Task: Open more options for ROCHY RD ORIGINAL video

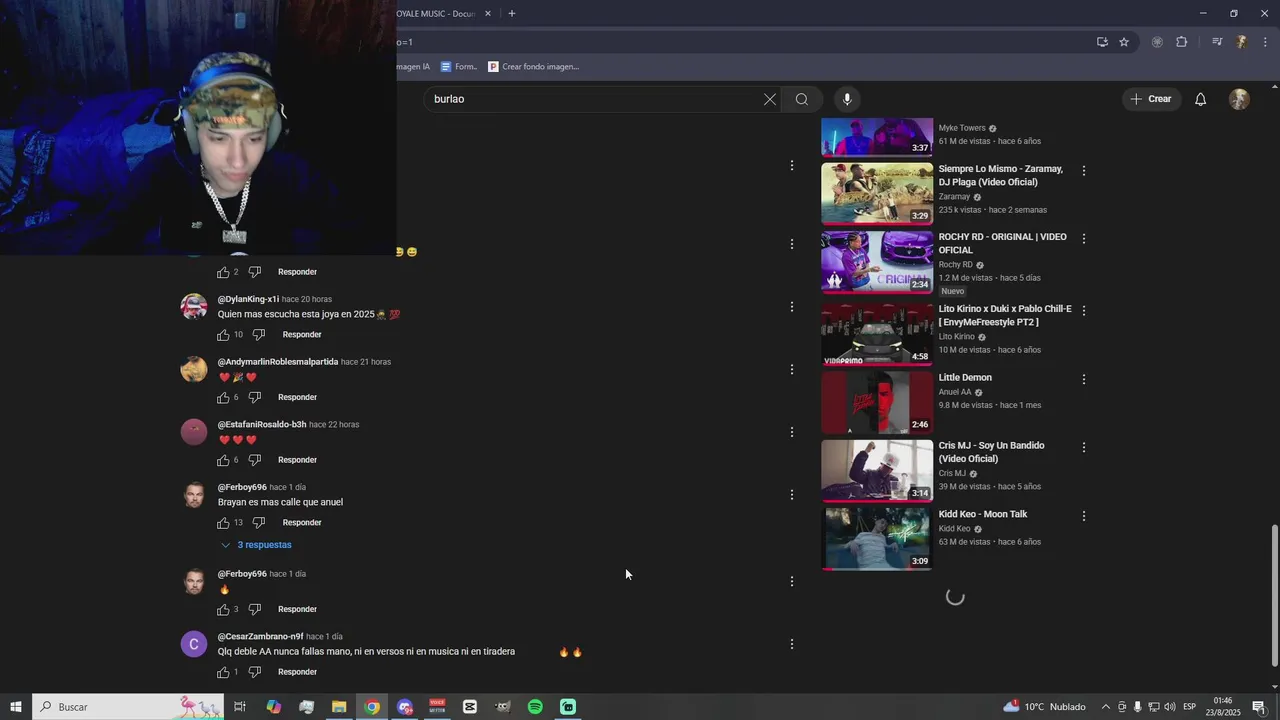Action: (x=1083, y=239)
